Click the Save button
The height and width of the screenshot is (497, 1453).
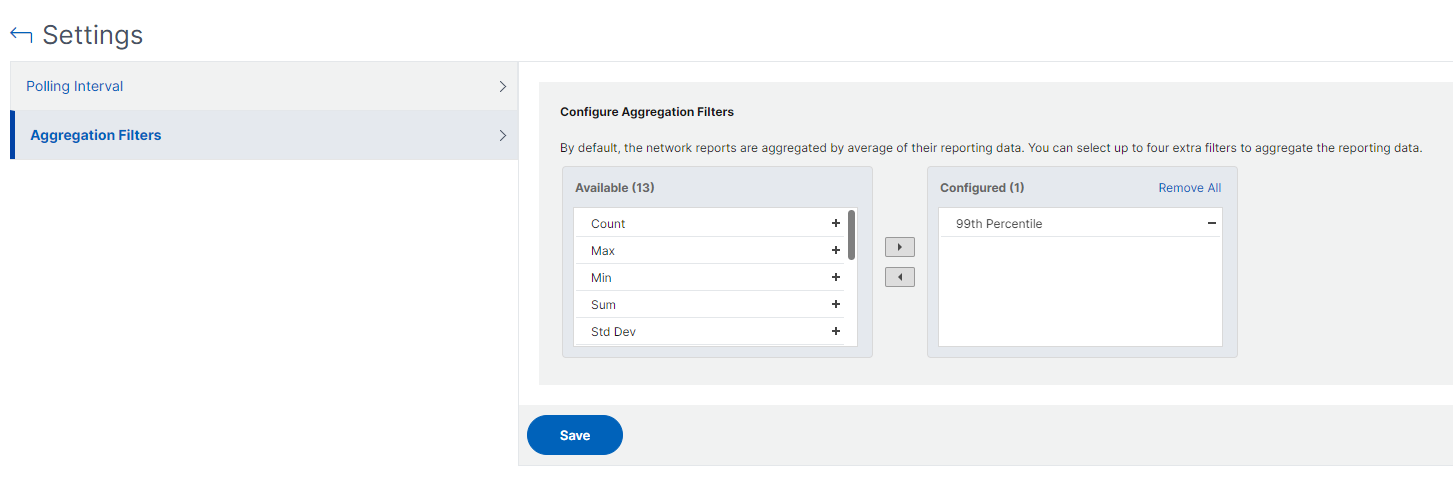tap(575, 435)
